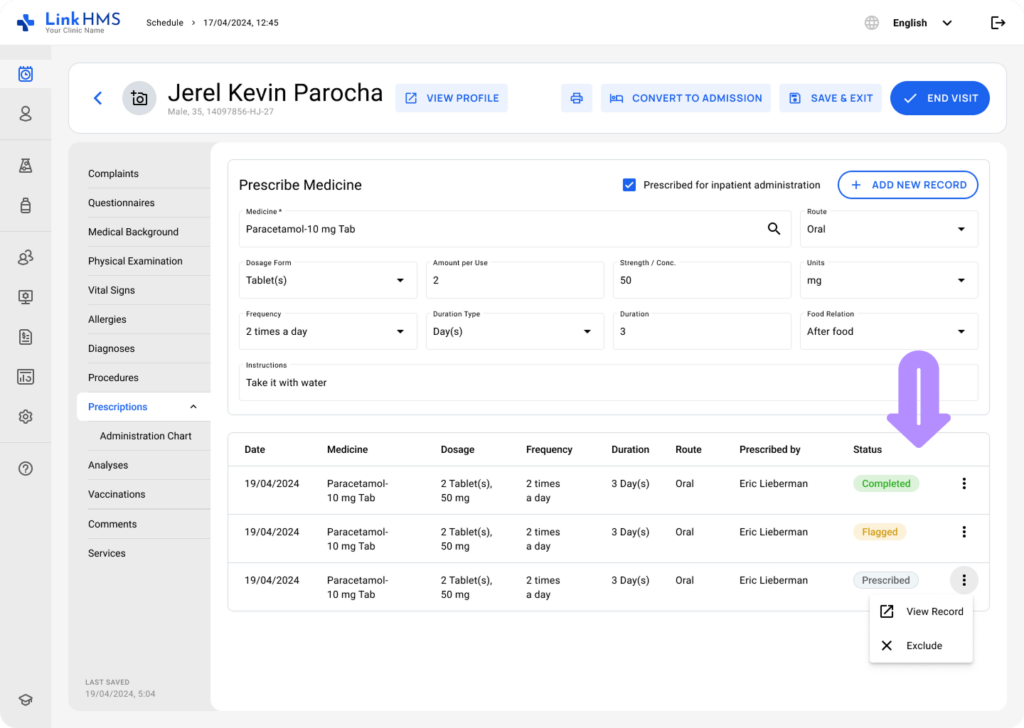Uncheck Prescribed for inpatient administration checkbox
Screen dimensions: 1024x728
pyautogui.click(x=629, y=185)
